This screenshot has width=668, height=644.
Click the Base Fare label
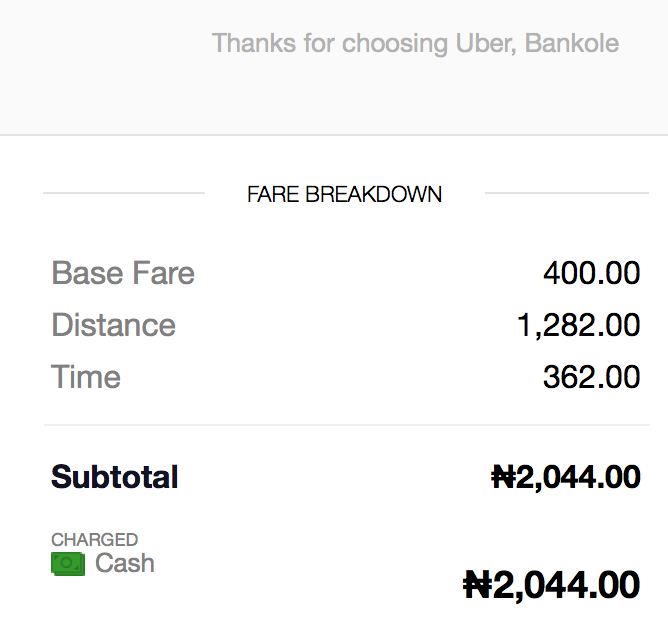(x=123, y=274)
